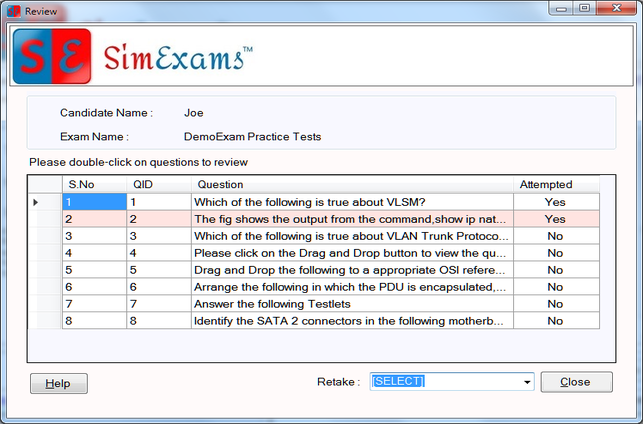Image resolution: width=643 pixels, height=424 pixels.
Task: Sort by the Question column header
Action: (352, 185)
